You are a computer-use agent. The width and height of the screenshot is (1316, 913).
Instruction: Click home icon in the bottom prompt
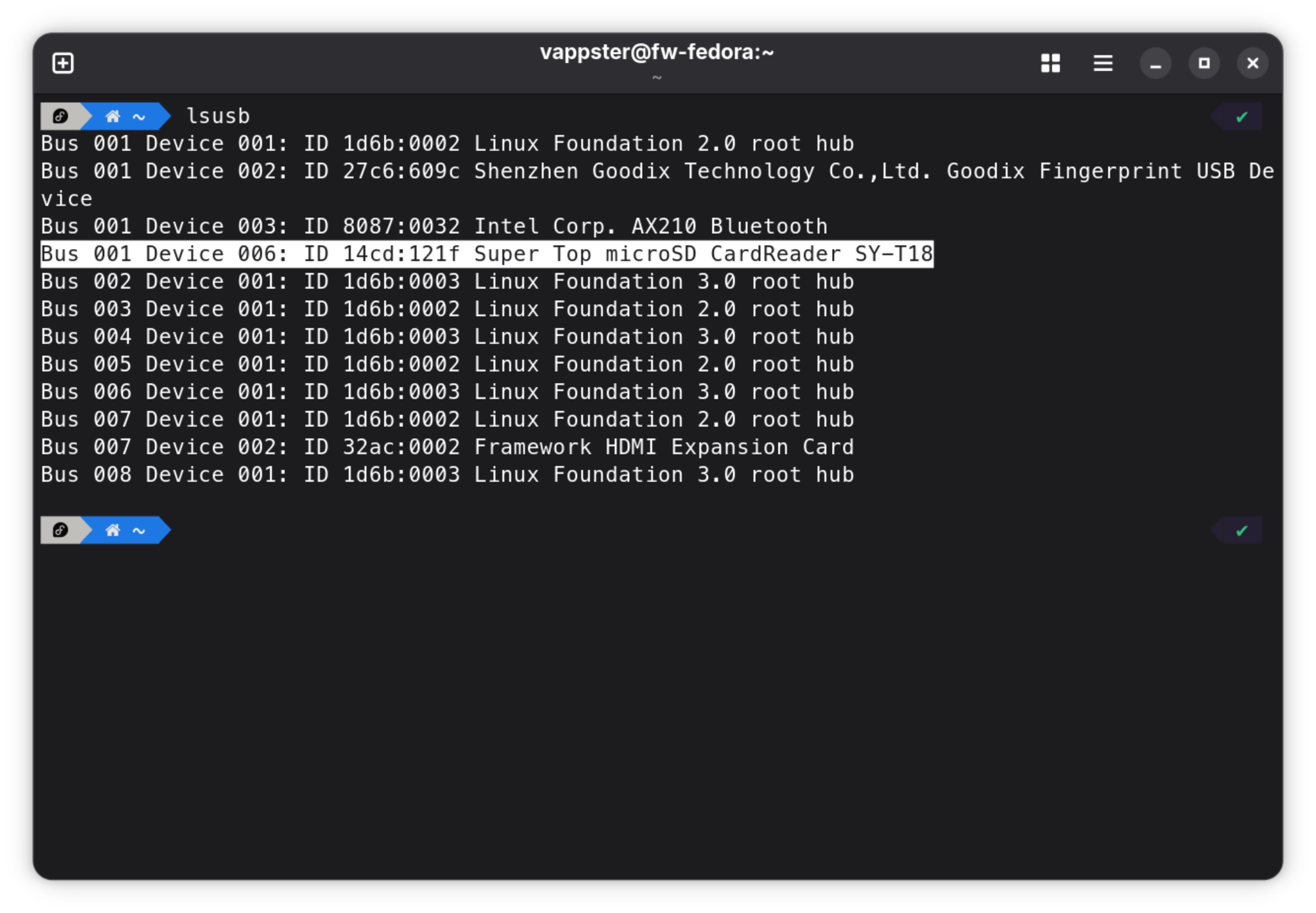tap(113, 530)
